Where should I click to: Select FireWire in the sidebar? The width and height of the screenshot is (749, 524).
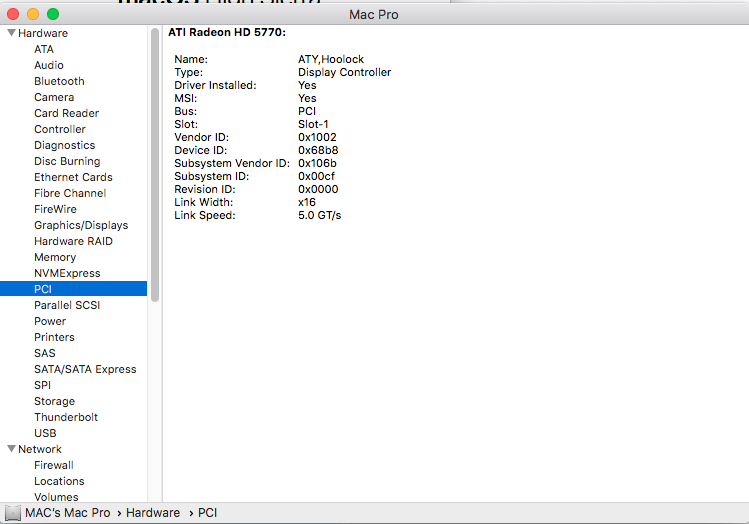click(55, 209)
